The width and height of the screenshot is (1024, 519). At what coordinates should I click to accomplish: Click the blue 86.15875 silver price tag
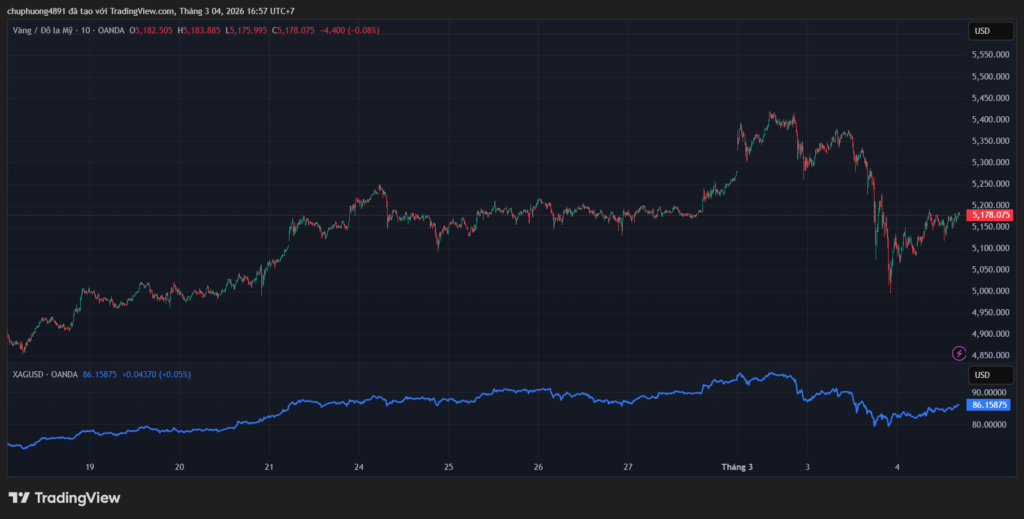[x=990, y=405]
